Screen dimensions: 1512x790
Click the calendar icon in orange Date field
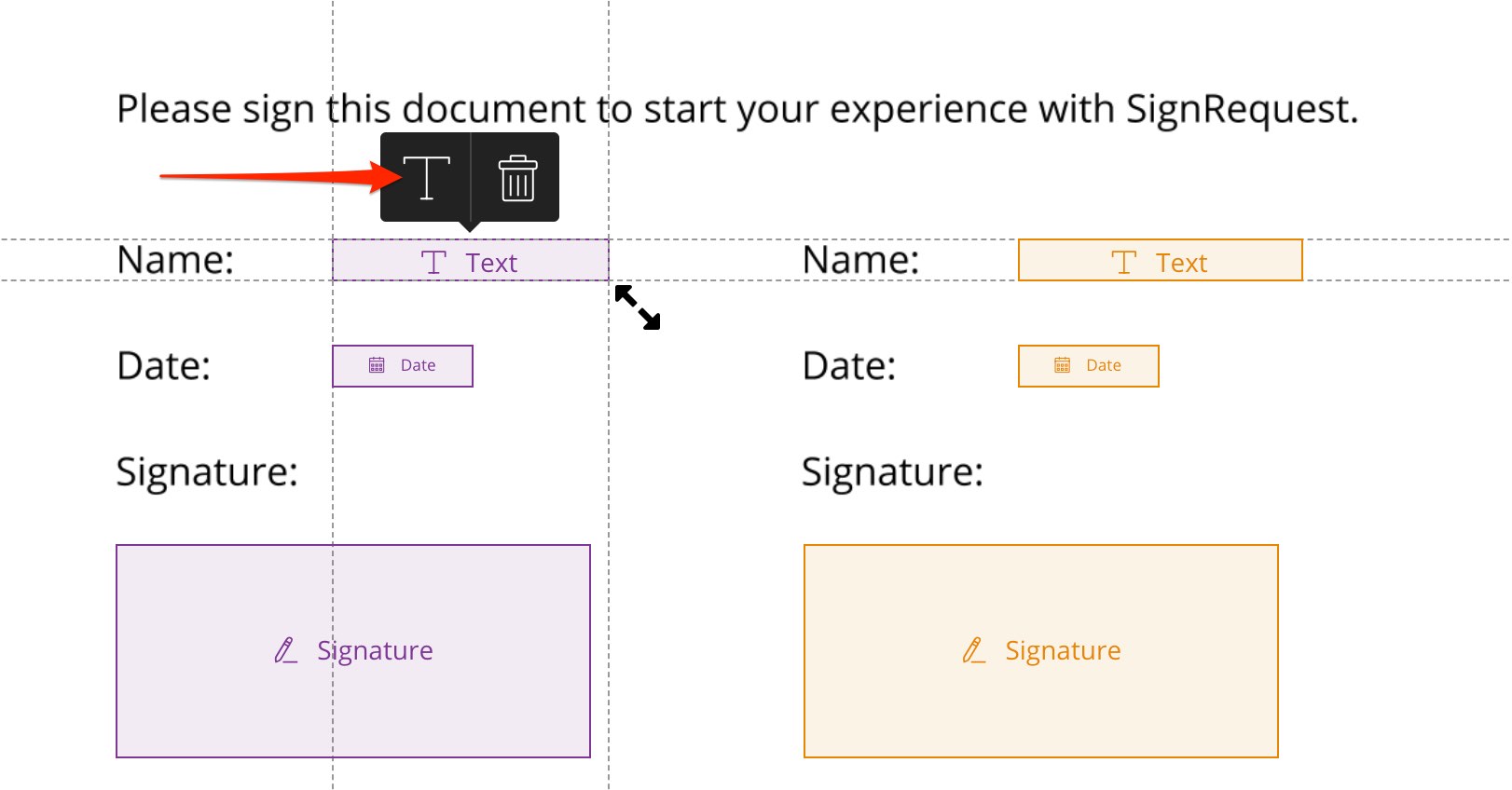click(1063, 365)
